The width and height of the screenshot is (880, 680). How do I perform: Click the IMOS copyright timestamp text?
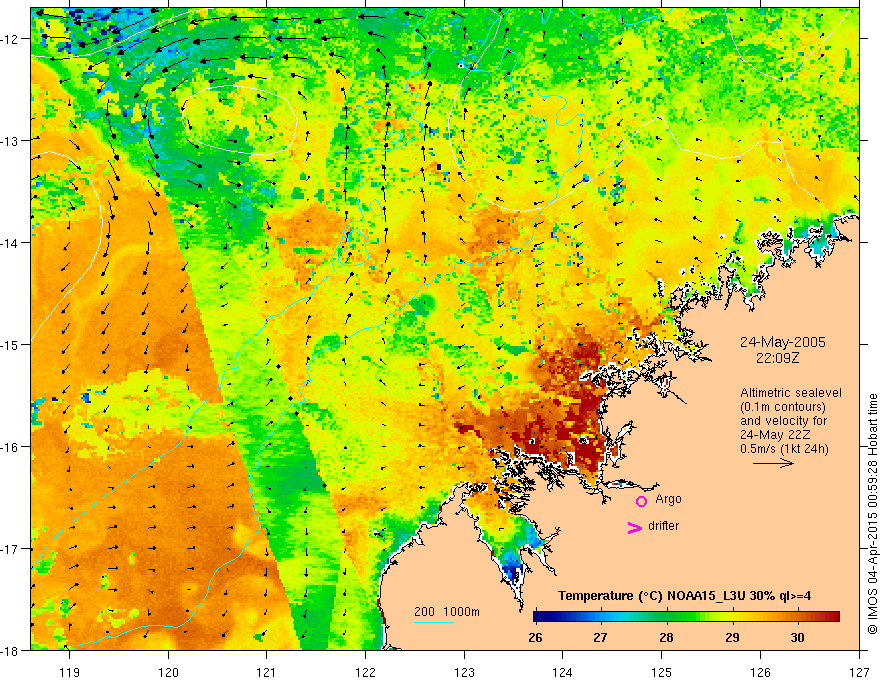(x=872, y=514)
